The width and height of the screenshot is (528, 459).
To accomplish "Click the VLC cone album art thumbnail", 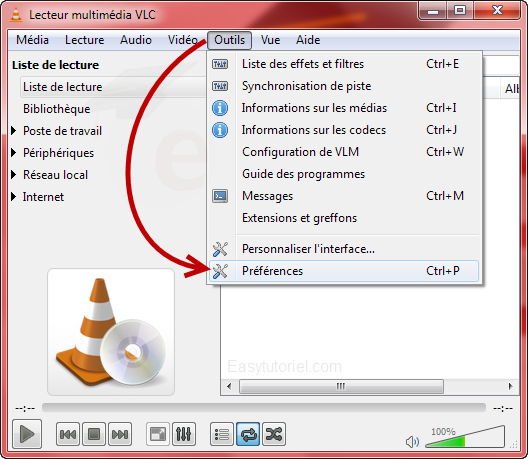I will click(x=111, y=332).
